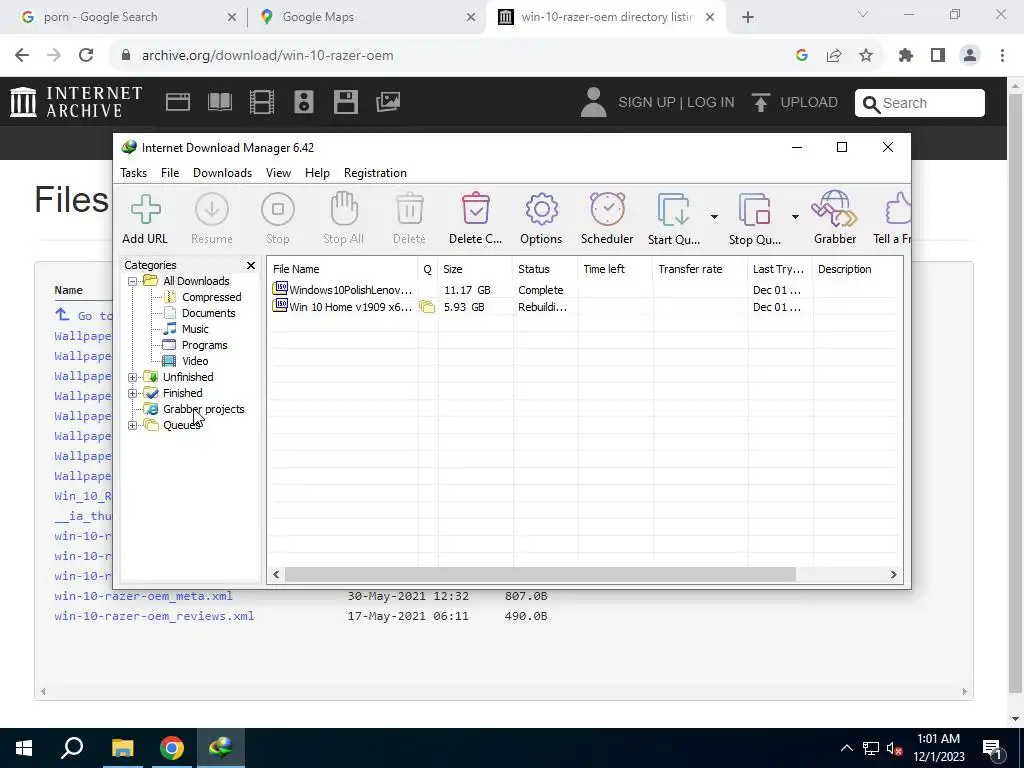Sort by Transfer rate column header
Image resolution: width=1024 pixels, height=768 pixels.
click(700, 269)
